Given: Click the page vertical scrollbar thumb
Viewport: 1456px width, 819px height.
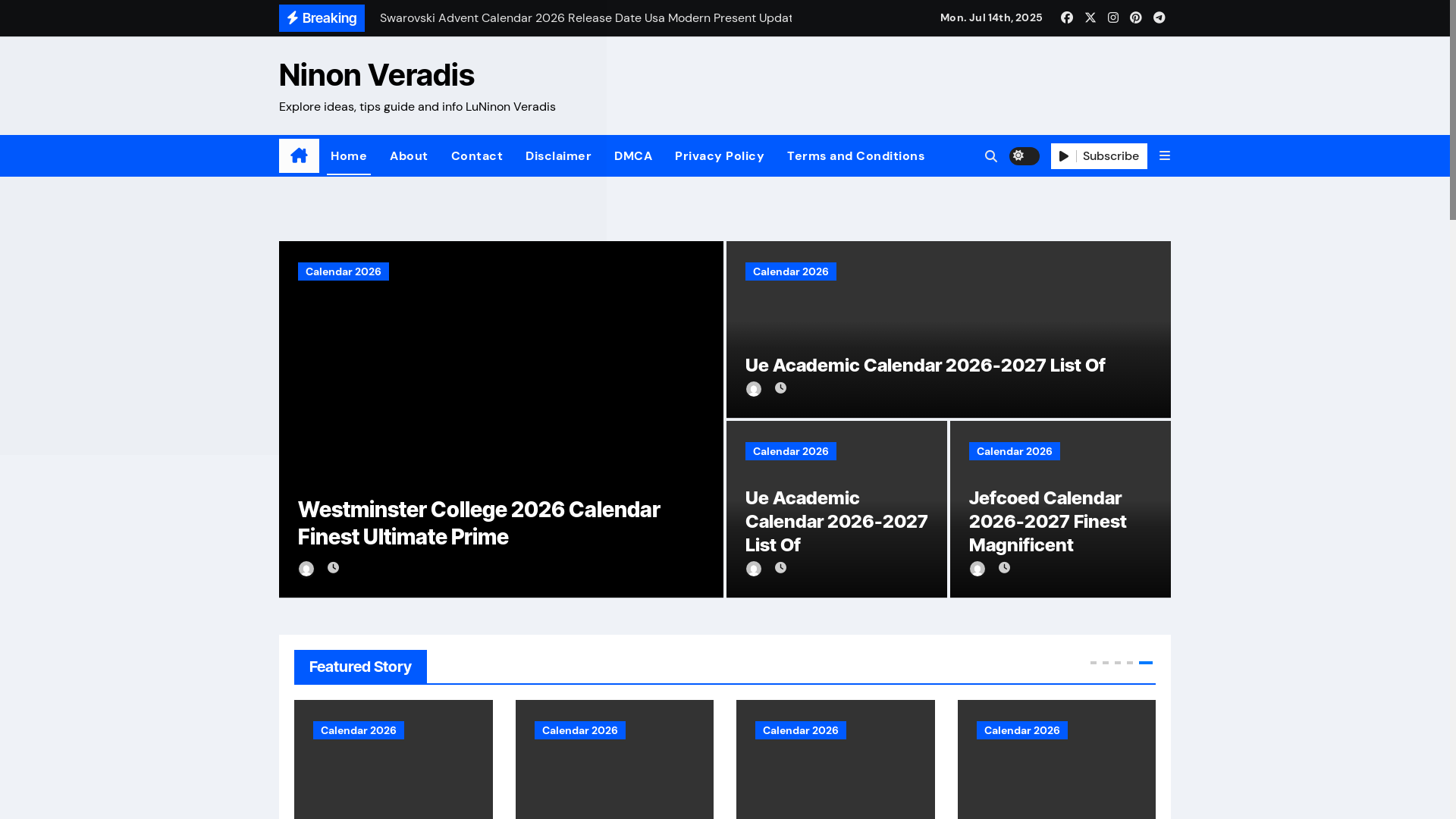Looking at the screenshot, I should [x=1453, y=110].
